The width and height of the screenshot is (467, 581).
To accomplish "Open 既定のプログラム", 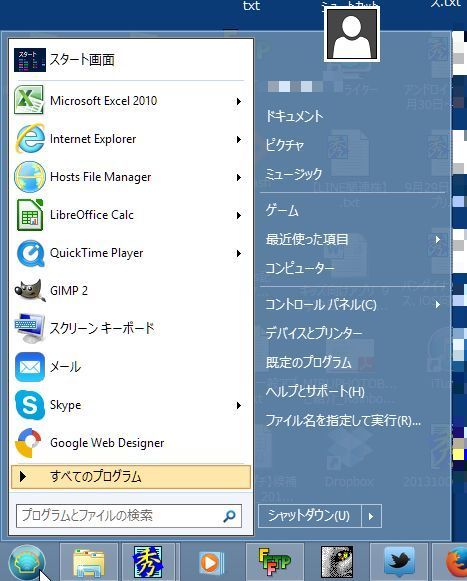I will pos(308,362).
